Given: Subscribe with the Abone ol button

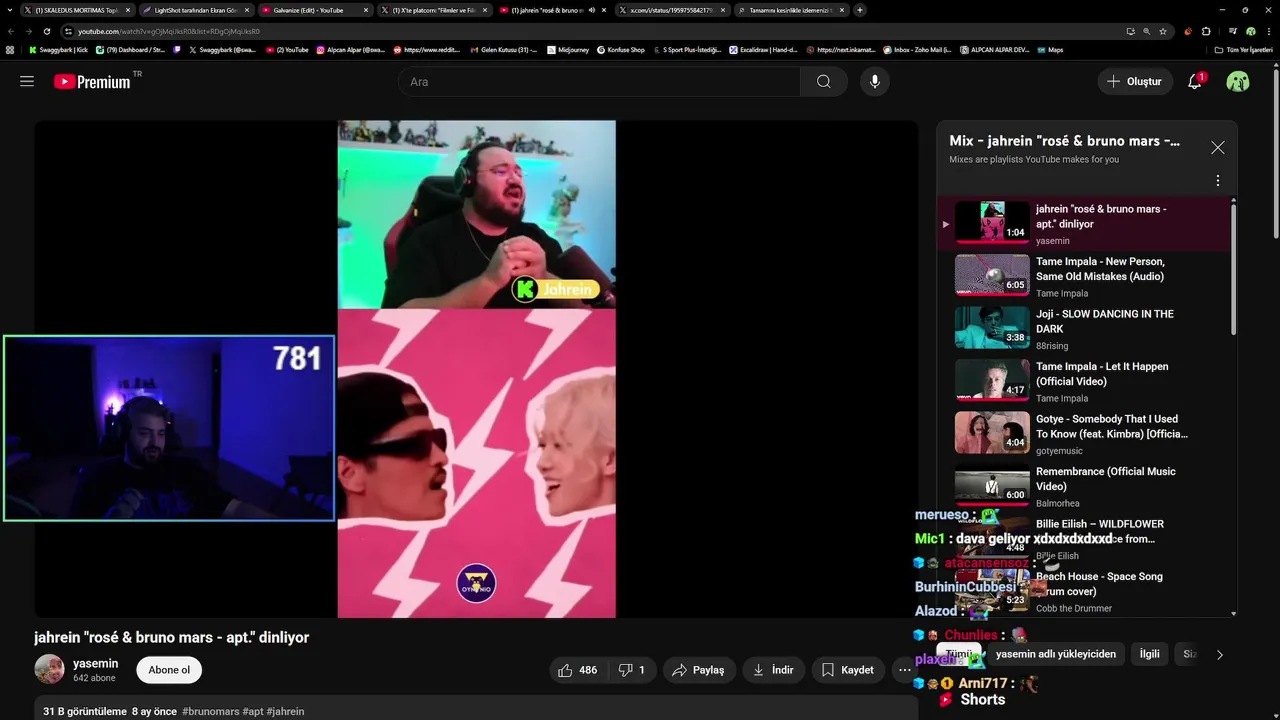Looking at the screenshot, I should pyautogui.click(x=169, y=670).
